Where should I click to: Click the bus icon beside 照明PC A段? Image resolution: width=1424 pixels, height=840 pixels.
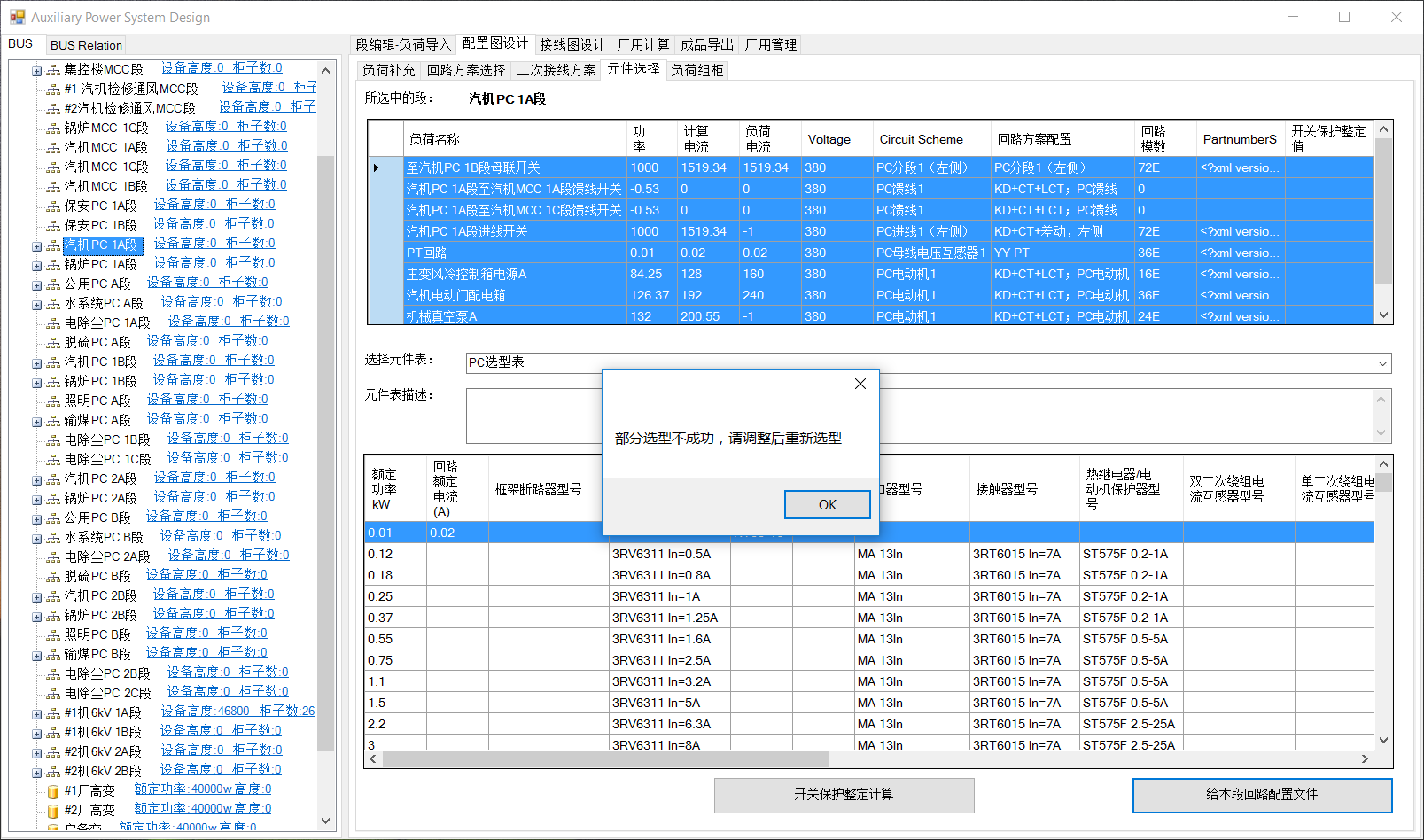53,401
